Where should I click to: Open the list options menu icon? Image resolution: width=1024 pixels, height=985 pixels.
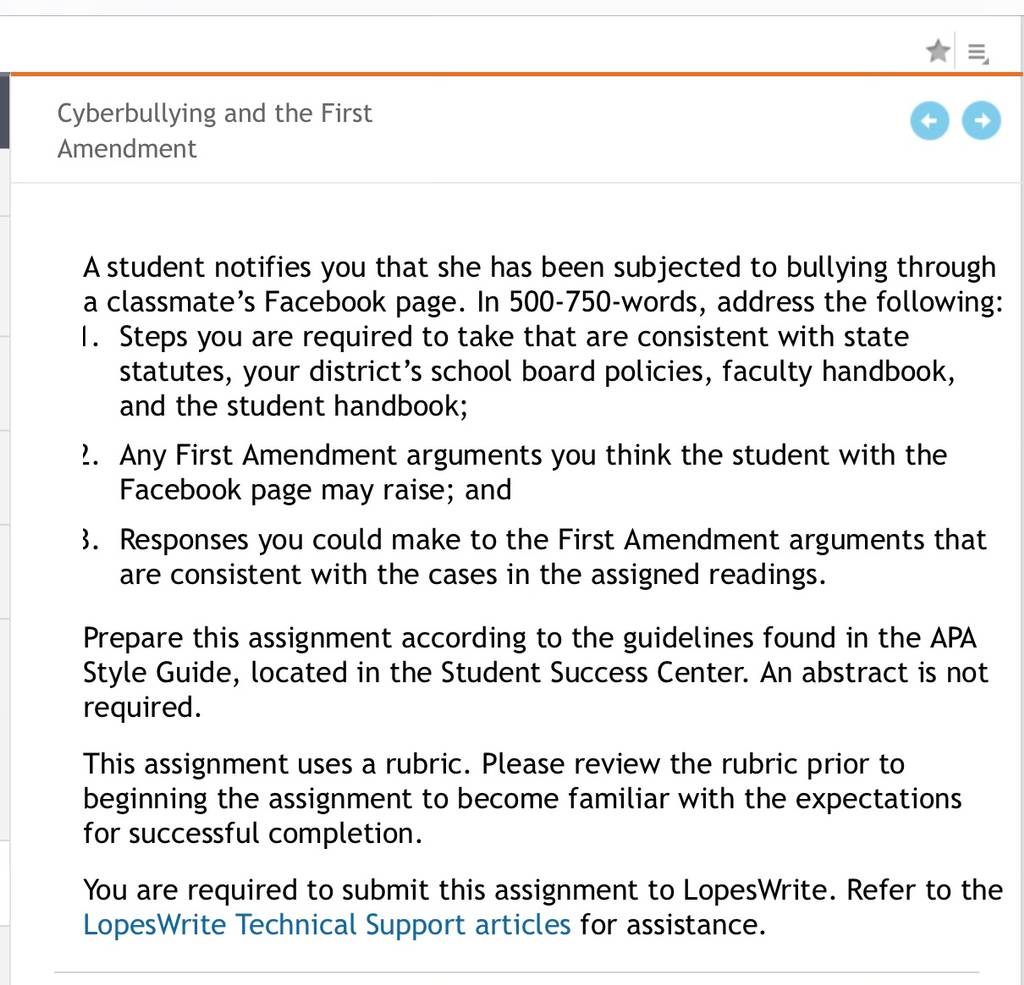978,53
